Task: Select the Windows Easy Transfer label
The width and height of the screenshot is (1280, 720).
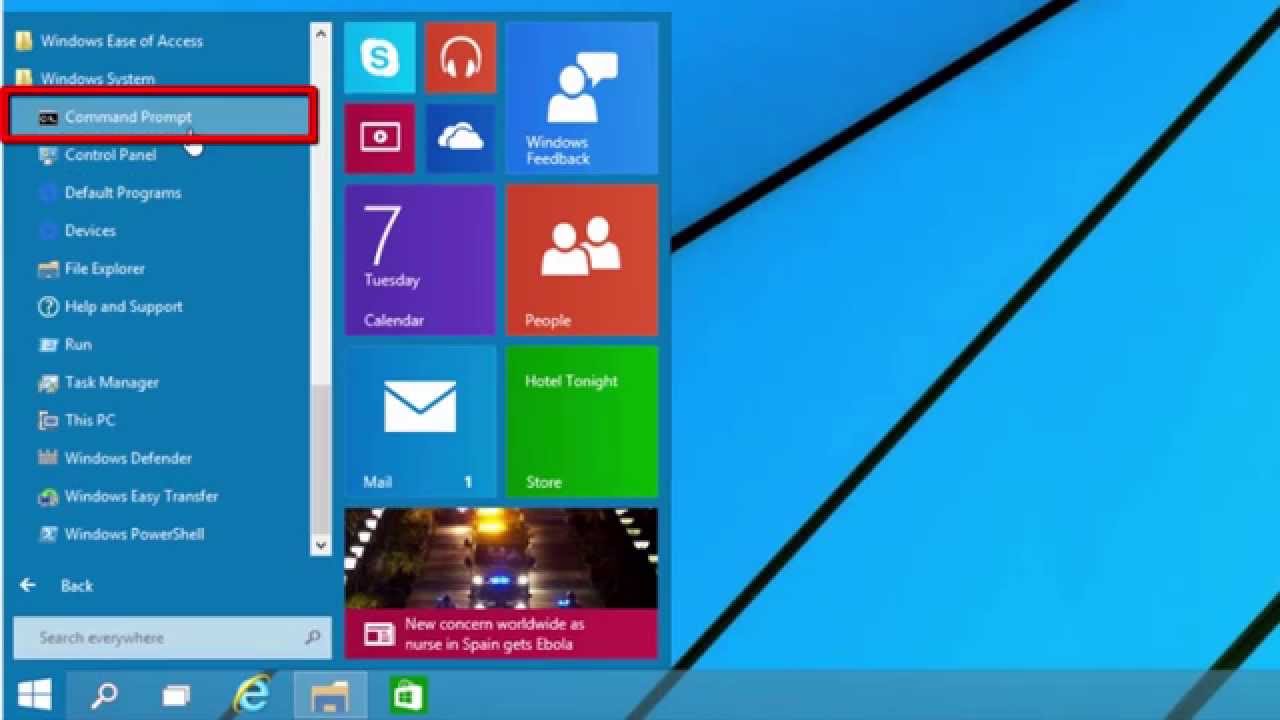Action: coord(141,496)
